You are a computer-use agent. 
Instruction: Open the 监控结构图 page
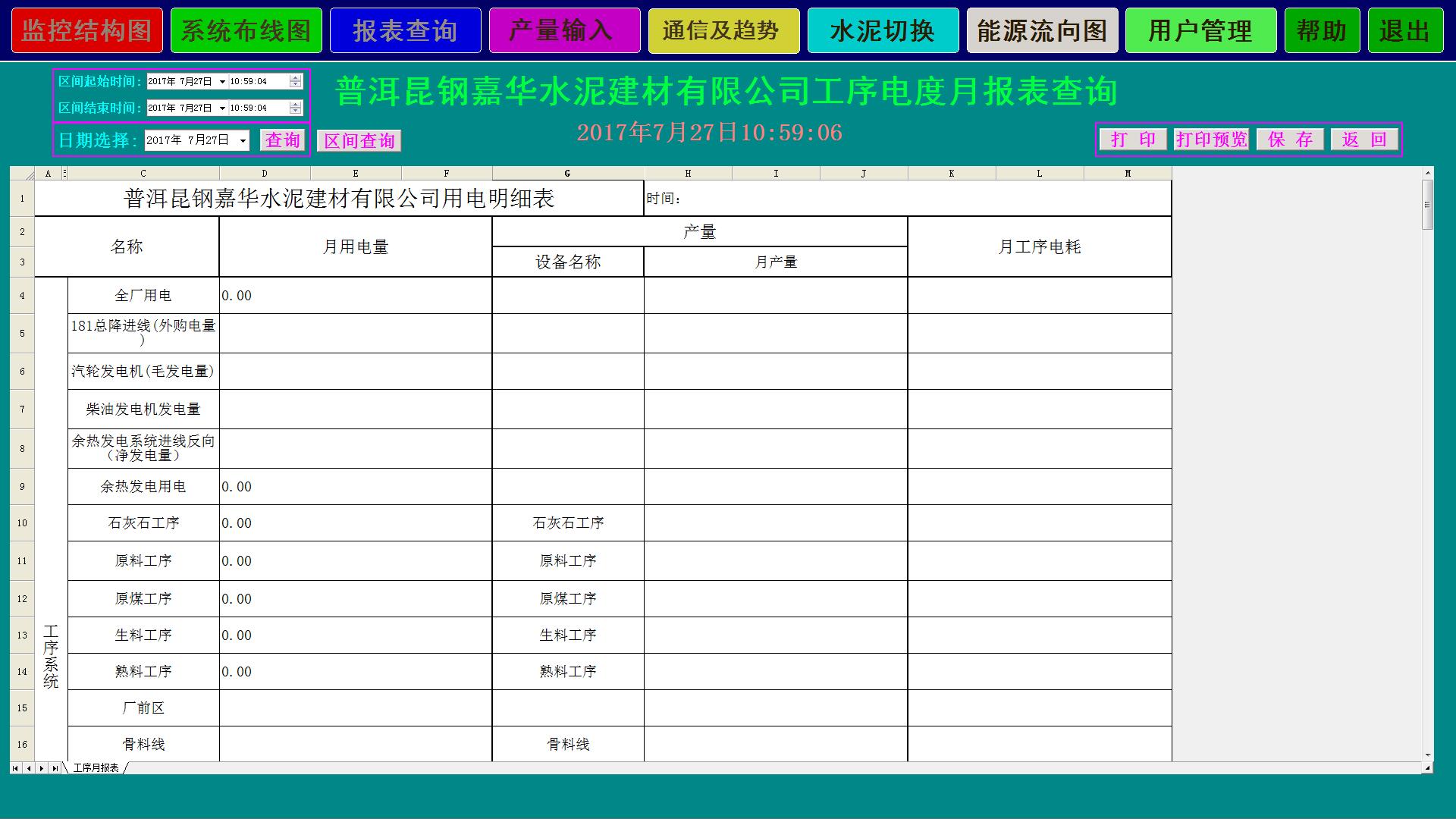86,30
